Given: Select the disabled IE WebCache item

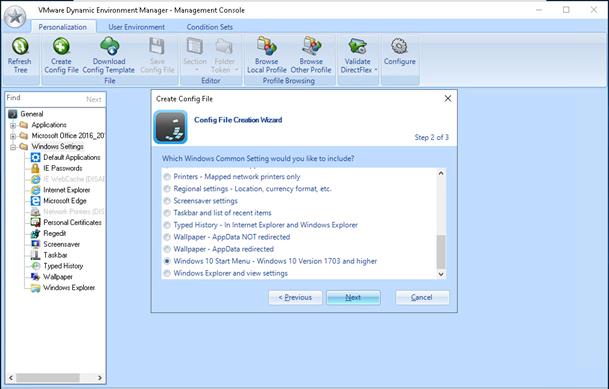Looking at the screenshot, I should pos(67,179).
